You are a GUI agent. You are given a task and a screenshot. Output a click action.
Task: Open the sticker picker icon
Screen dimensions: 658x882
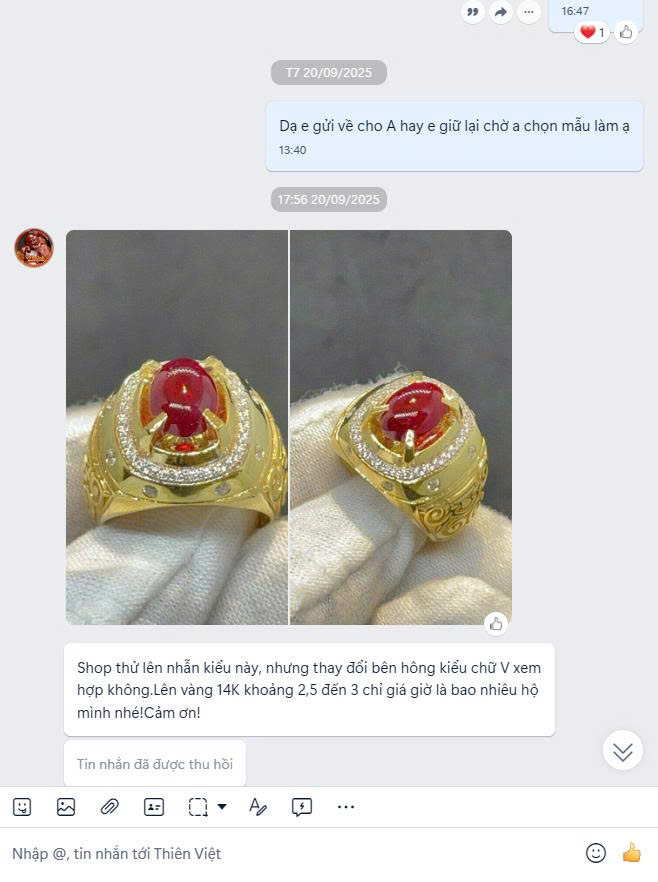coord(22,807)
